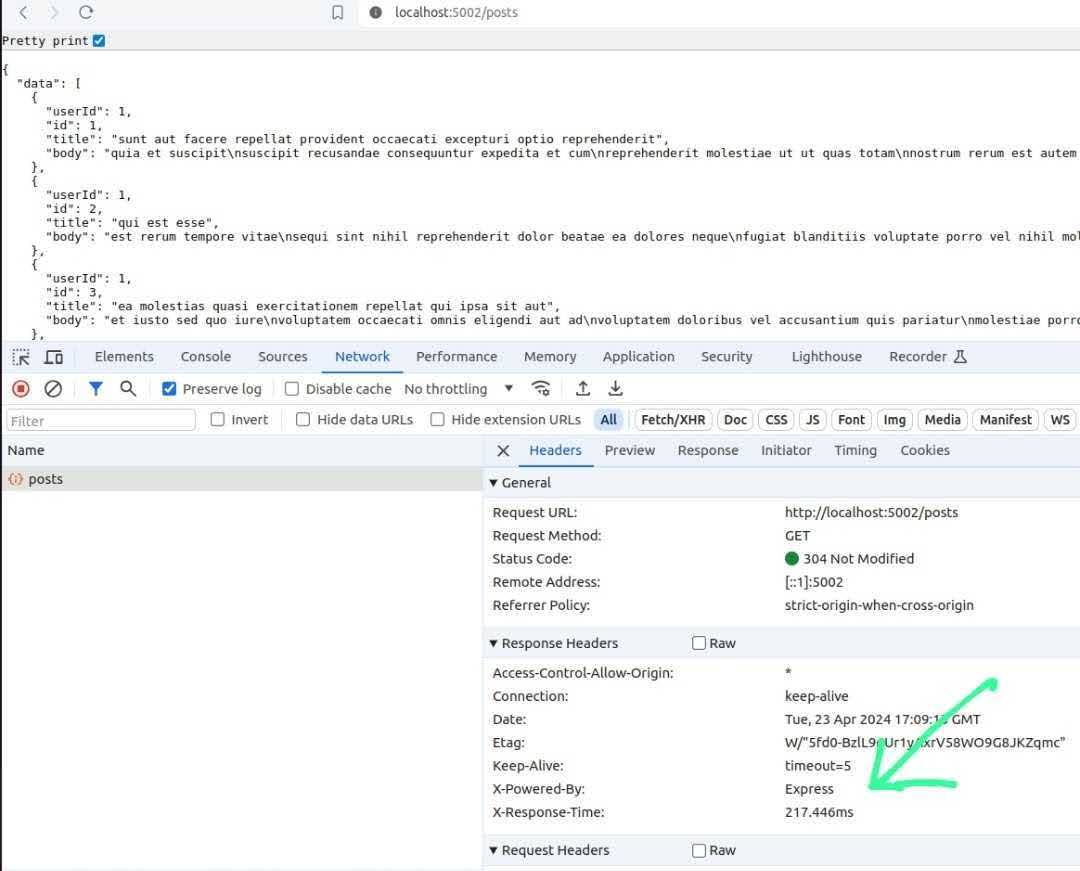
Task: Select the inspect element tool
Action: pos(18,356)
